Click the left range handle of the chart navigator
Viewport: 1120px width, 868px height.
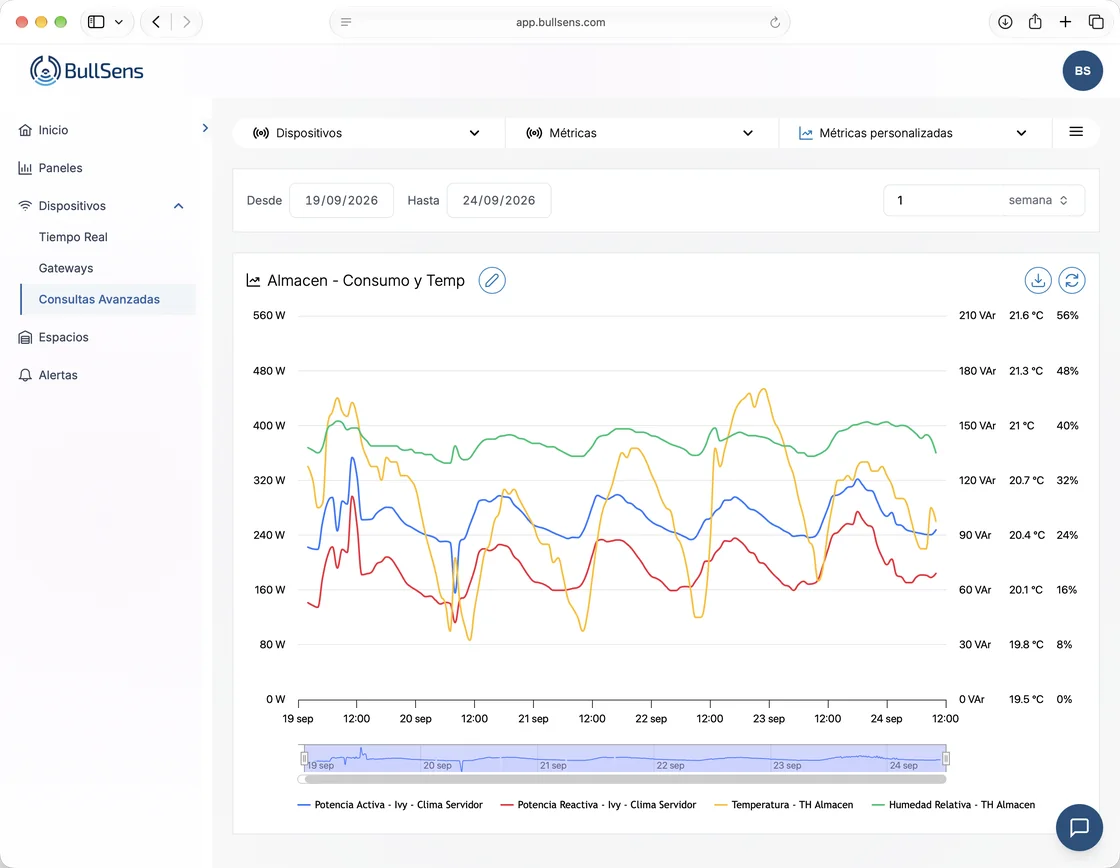(304, 758)
